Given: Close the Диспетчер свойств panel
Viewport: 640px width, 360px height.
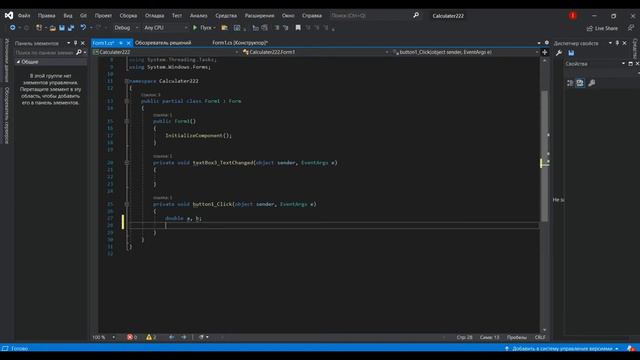Looking at the screenshot, I should click(x=624, y=43).
